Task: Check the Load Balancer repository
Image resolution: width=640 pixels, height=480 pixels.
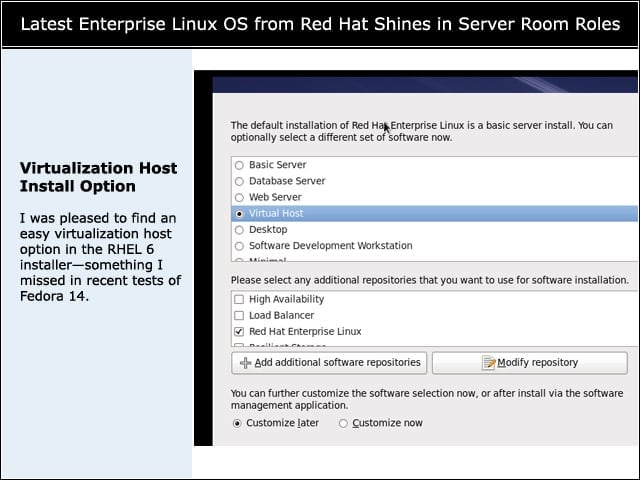Action: click(x=239, y=316)
